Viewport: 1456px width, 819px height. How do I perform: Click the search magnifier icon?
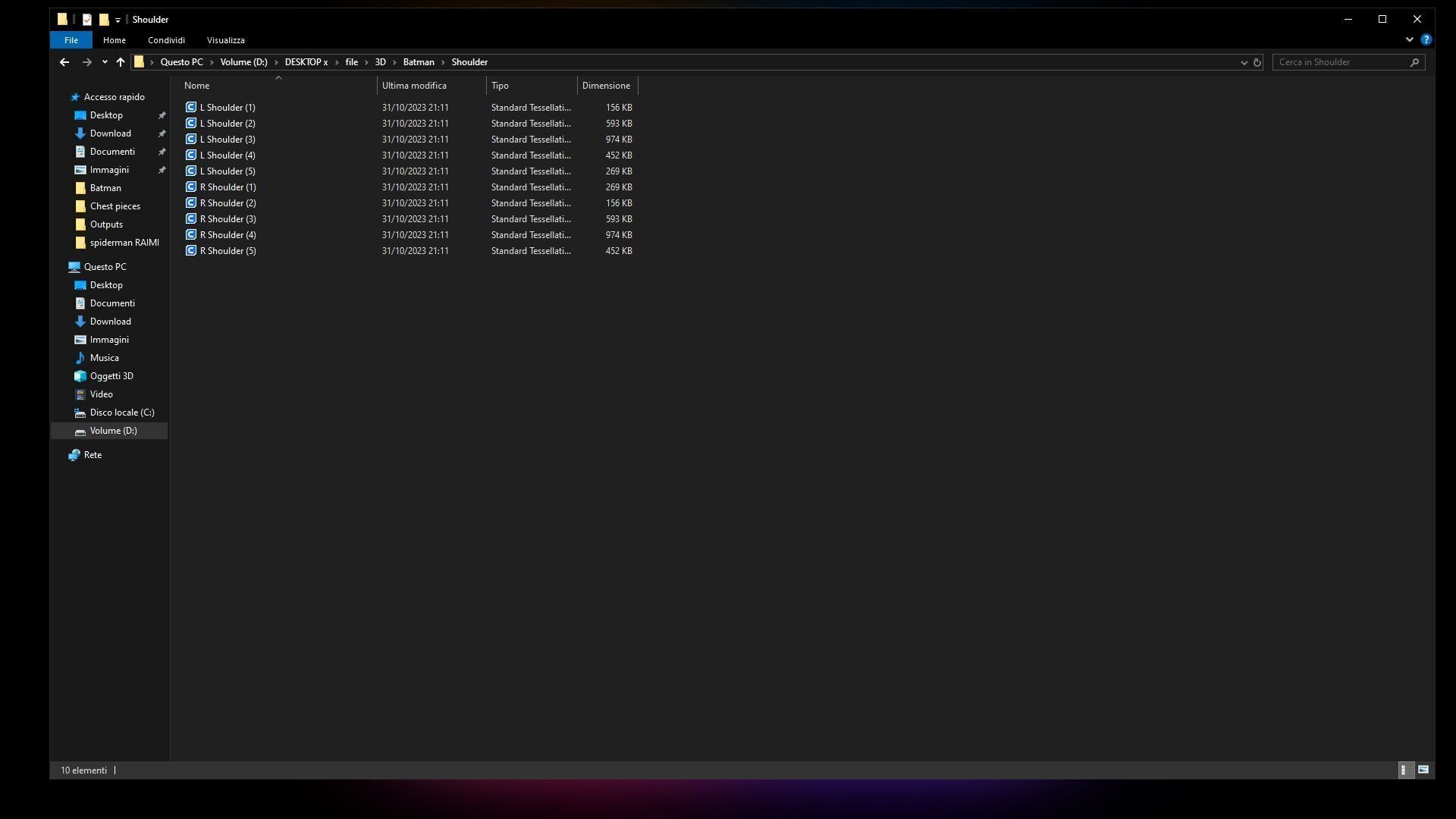[1414, 62]
